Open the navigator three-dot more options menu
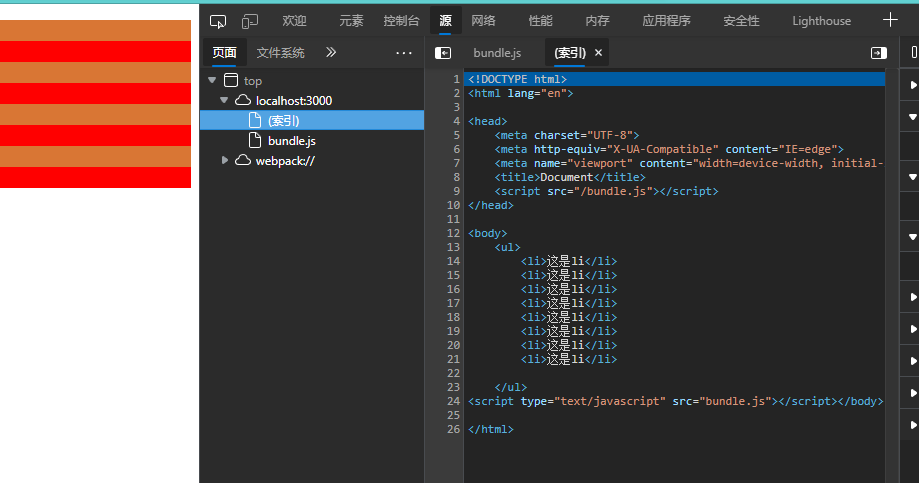The height and width of the screenshot is (483, 919). tap(404, 53)
